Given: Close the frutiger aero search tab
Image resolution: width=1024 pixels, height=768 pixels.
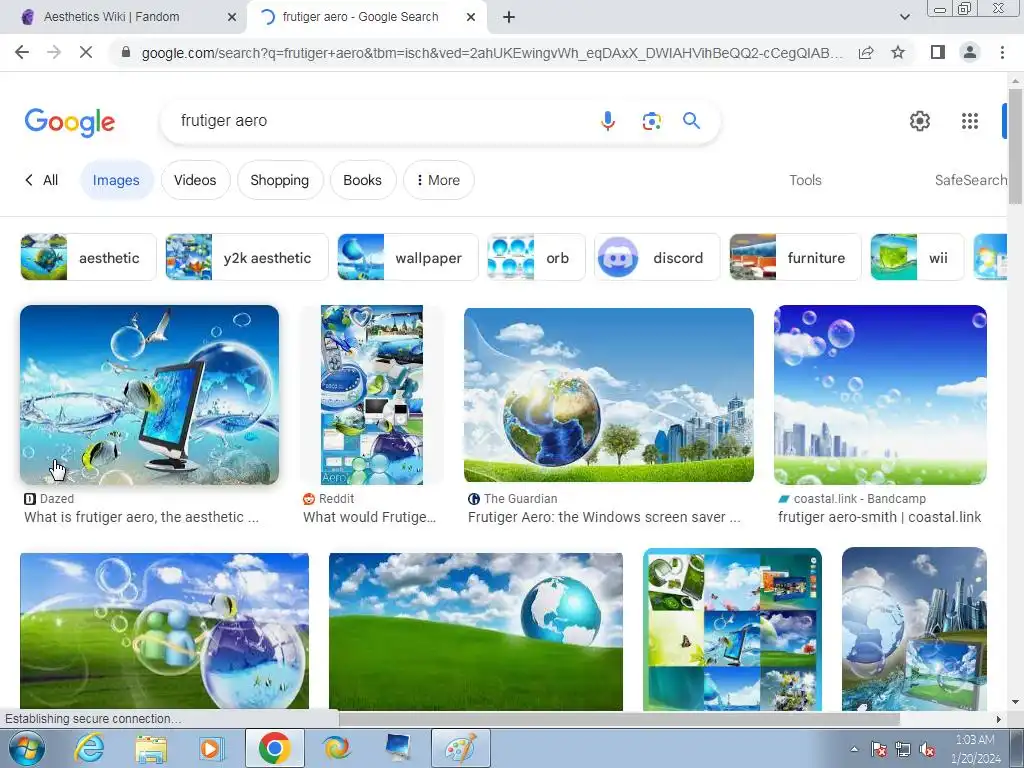Looking at the screenshot, I should [471, 18].
